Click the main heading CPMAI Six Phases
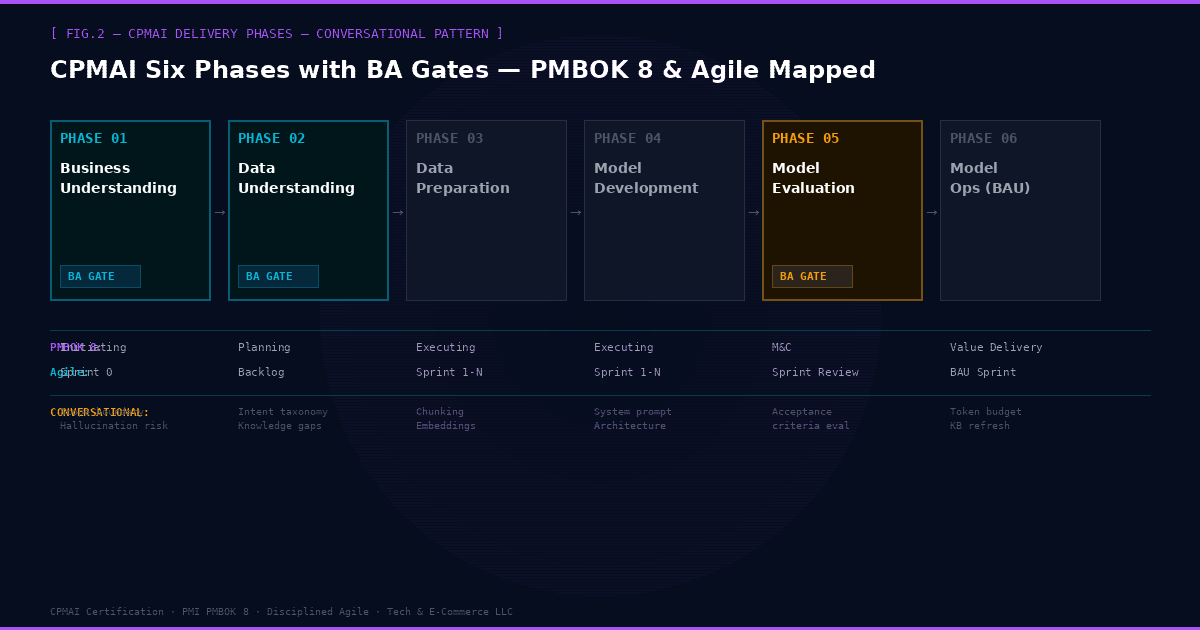The height and width of the screenshot is (630, 1200). [463, 71]
